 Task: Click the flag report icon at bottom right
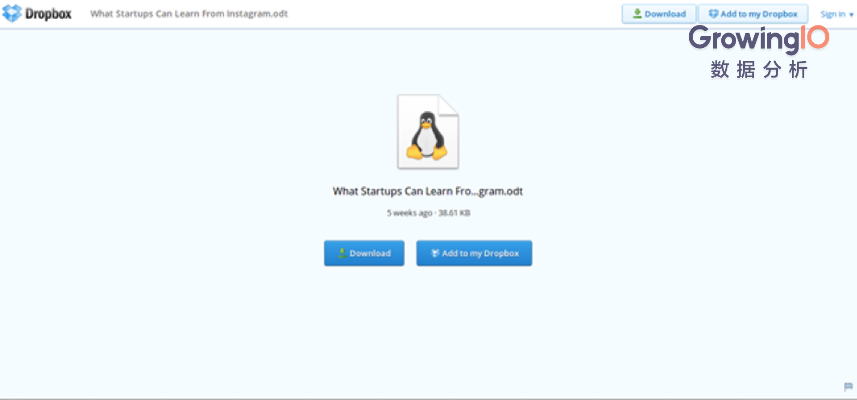(x=848, y=387)
